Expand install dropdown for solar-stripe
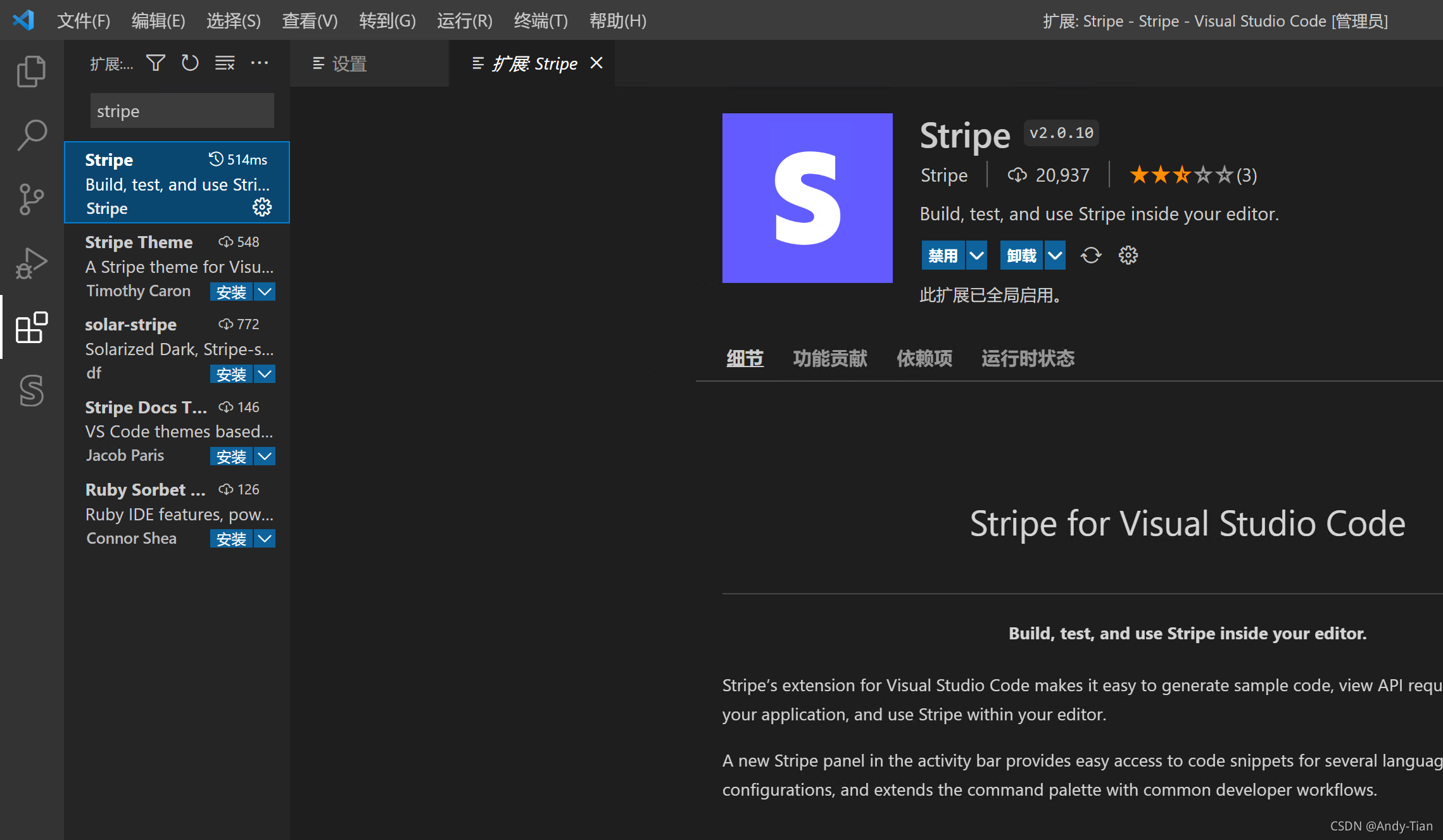Image resolution: width=1443 pixels, height=840 pixels. tap(265, 374)
